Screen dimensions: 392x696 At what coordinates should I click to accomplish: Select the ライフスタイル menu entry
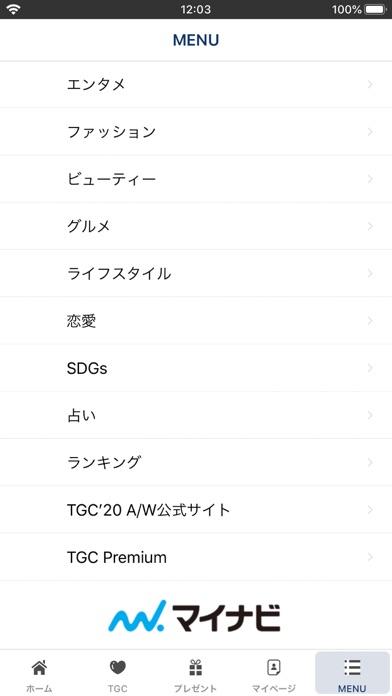click(196, 273)
